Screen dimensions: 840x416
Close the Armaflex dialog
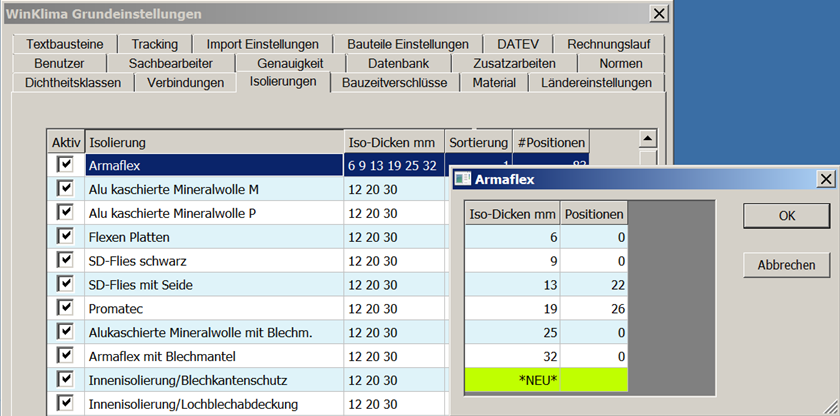(x=825, y=179)
